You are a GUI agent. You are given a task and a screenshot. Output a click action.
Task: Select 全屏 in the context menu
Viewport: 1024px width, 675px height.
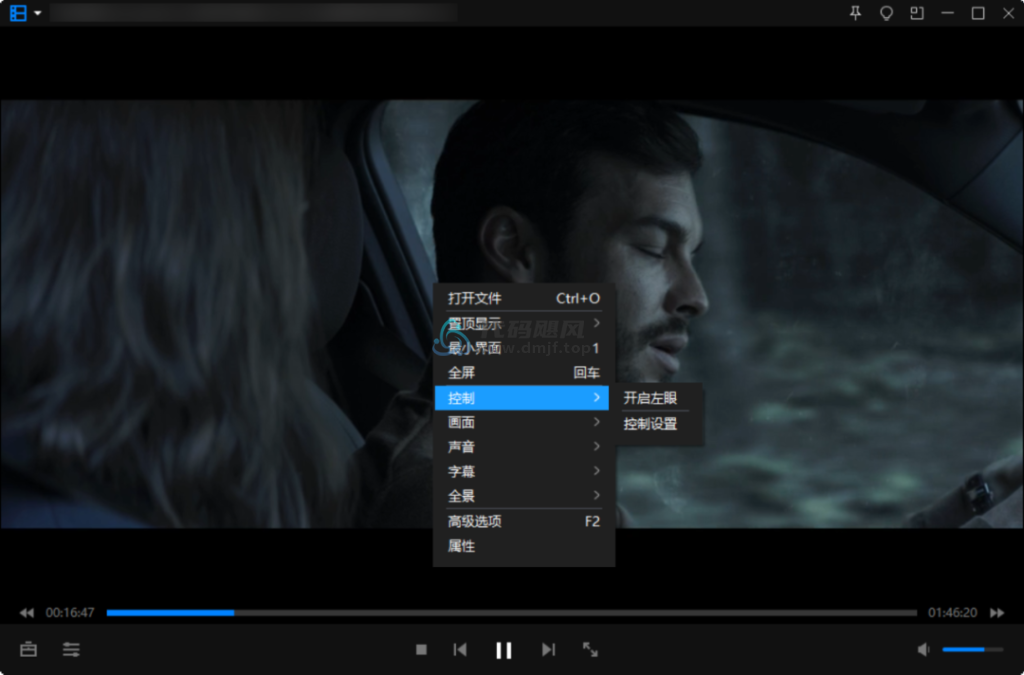(x=523, y=373)
